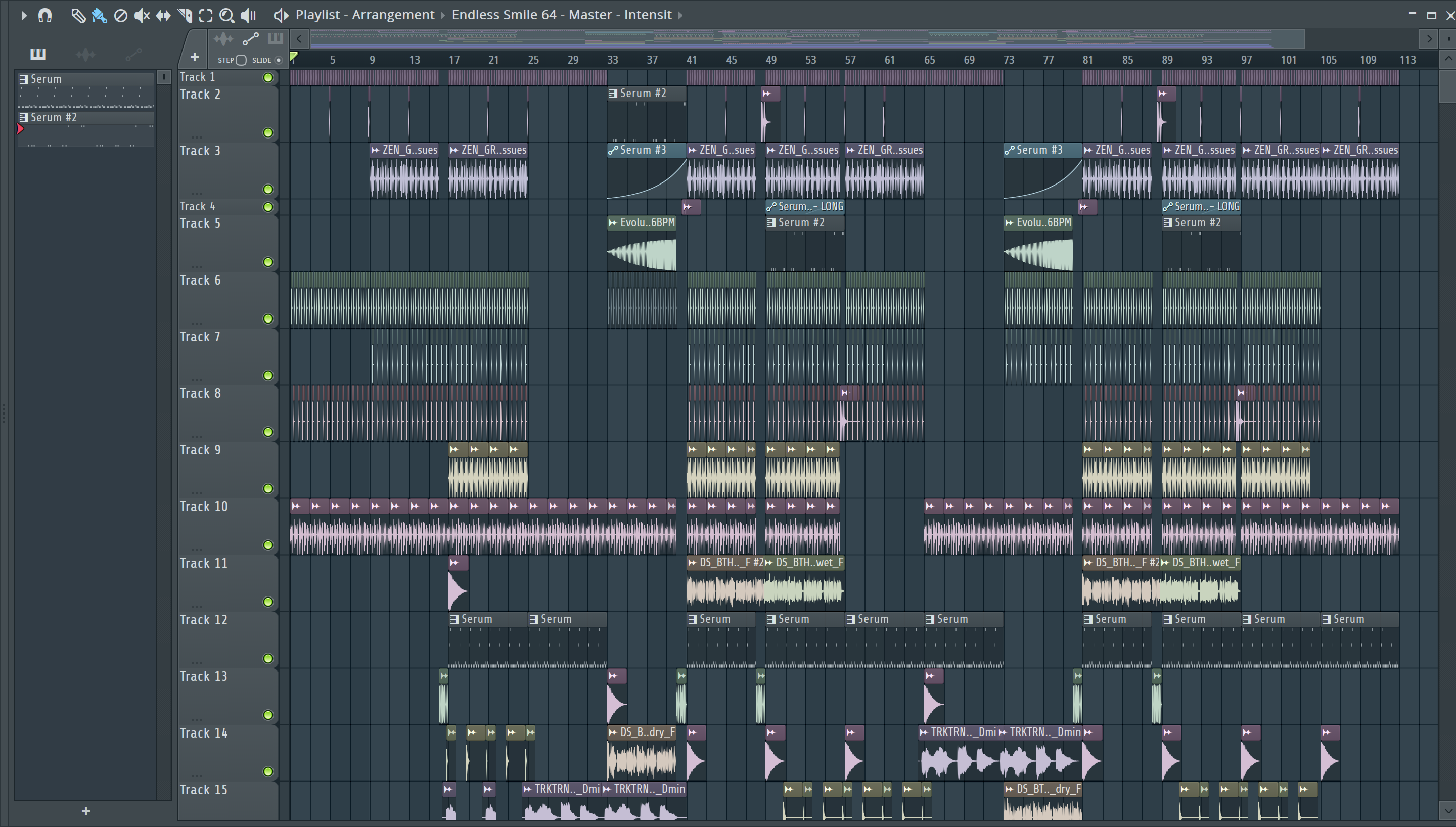Open menu icon of DS_B..dry_F clip on Track 14
Image resolution: width=1456 pixels, height=827 pixels.
613,732
